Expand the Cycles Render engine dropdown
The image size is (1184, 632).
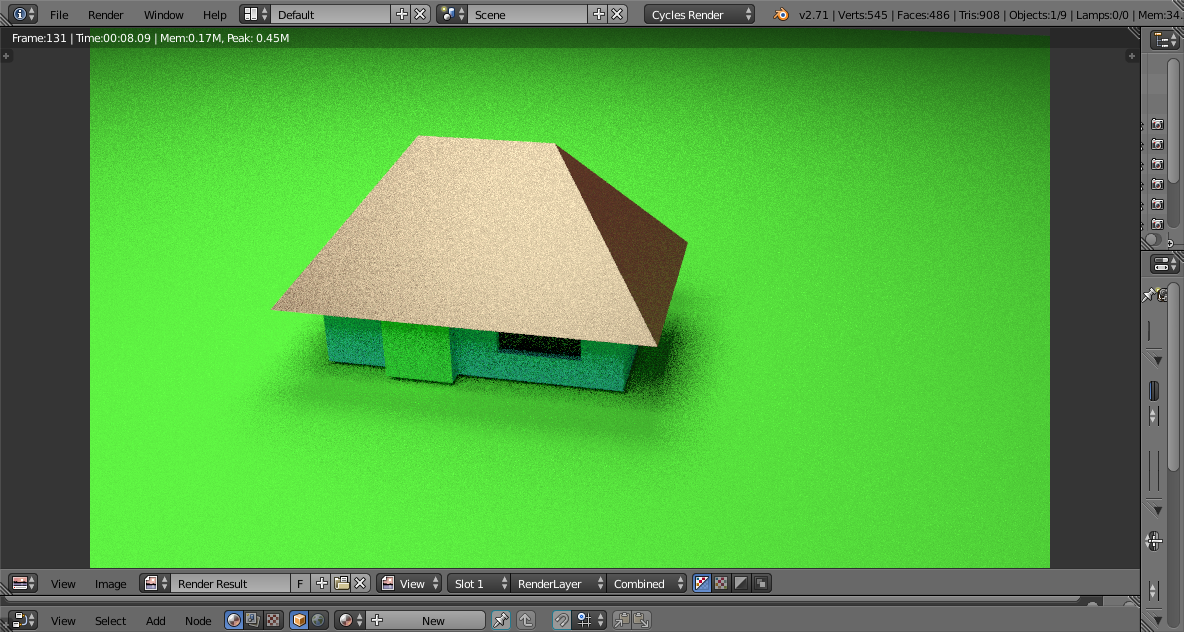[x=700, y=15]
